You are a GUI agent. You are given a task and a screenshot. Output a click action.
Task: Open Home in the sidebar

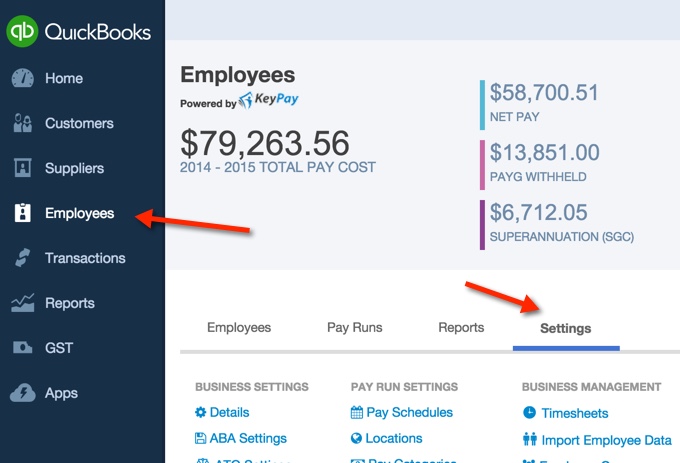coord(64,78)
